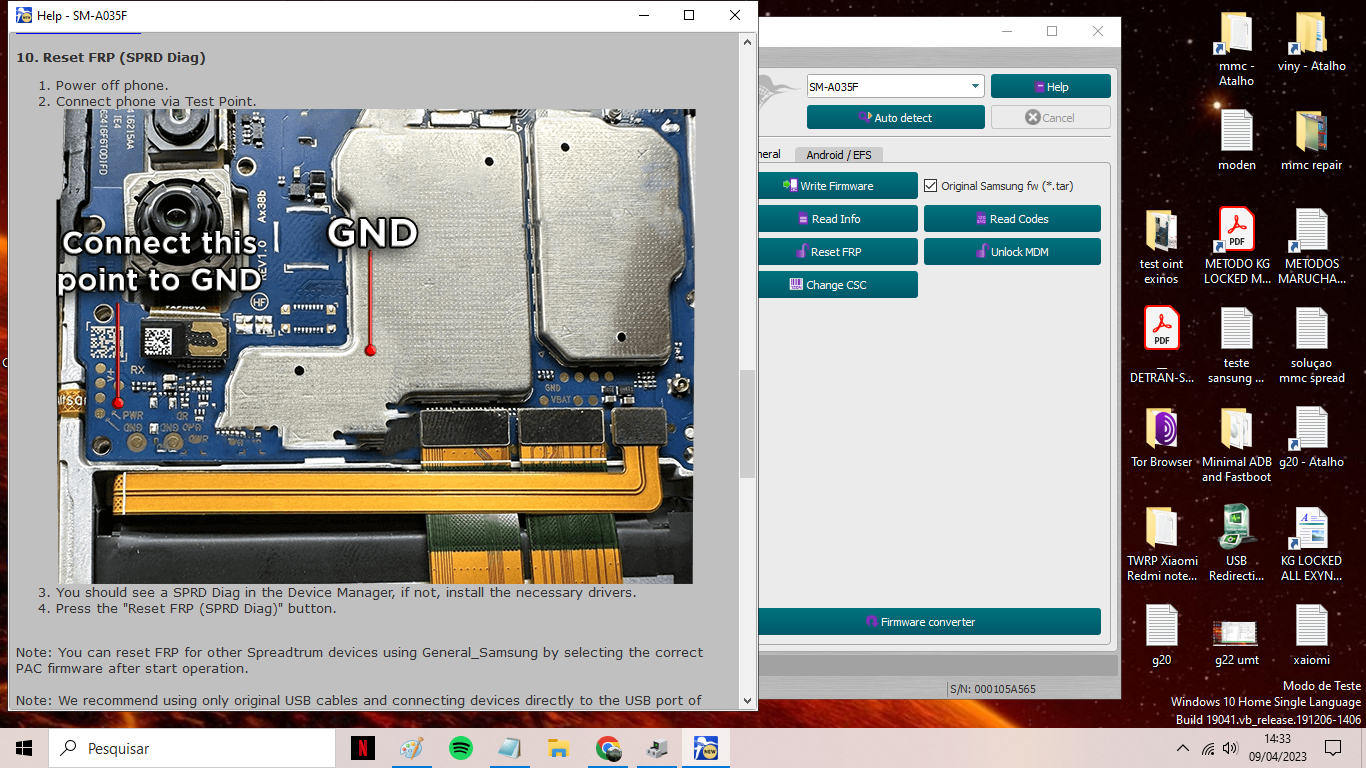1366x768 pixels.
Task: Open the TWRP Xiaomi Redmi note folder
Action: [x=1161, y=543]
